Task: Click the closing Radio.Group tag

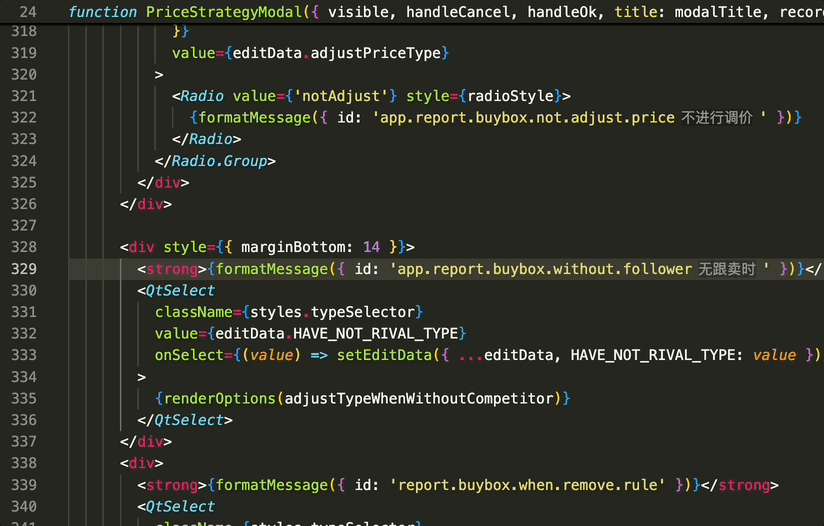Action: coord(215,161)
